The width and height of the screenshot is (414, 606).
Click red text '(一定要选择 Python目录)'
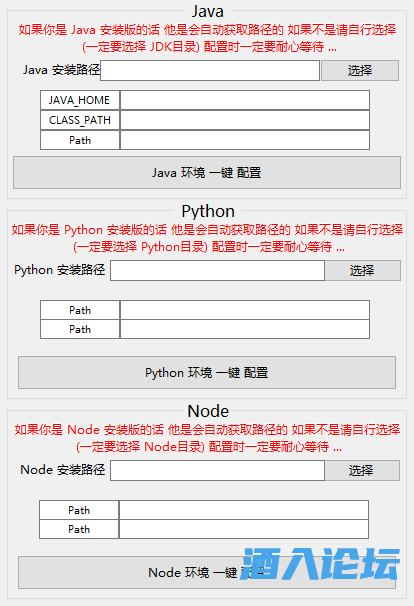[141, 247]
